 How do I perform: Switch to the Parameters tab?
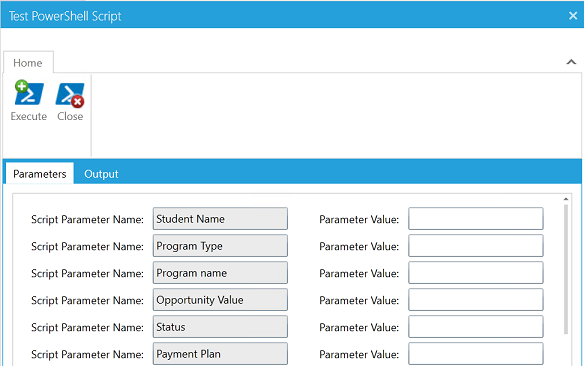click(39, 174)
